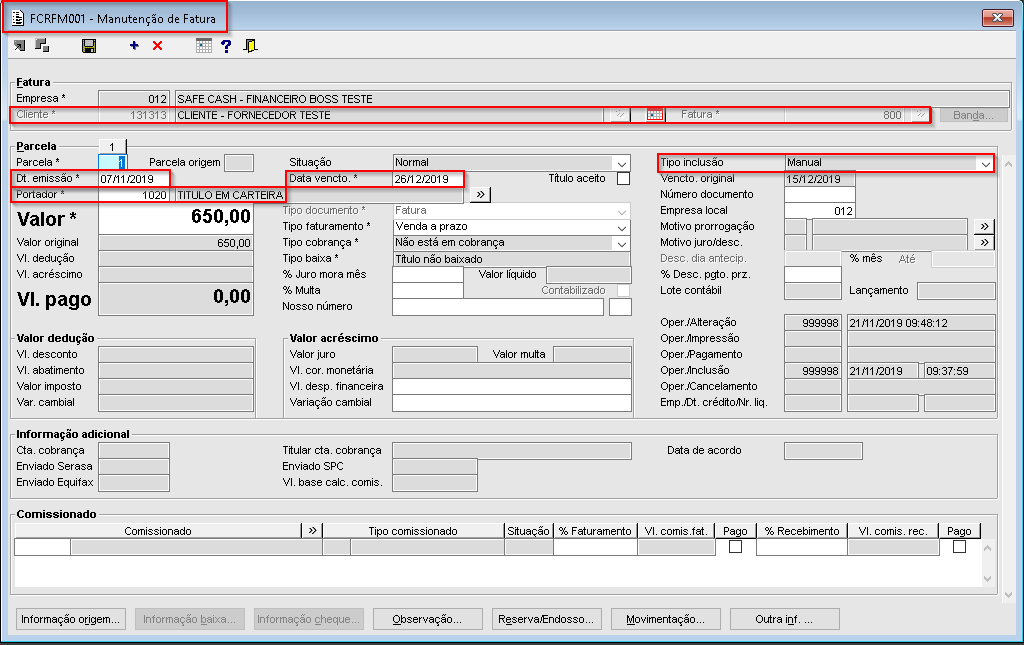Open lookup button right of Fatura 800
This screenshot has height=645, width=1024.
pyautogui.click(x=920, y=115)
